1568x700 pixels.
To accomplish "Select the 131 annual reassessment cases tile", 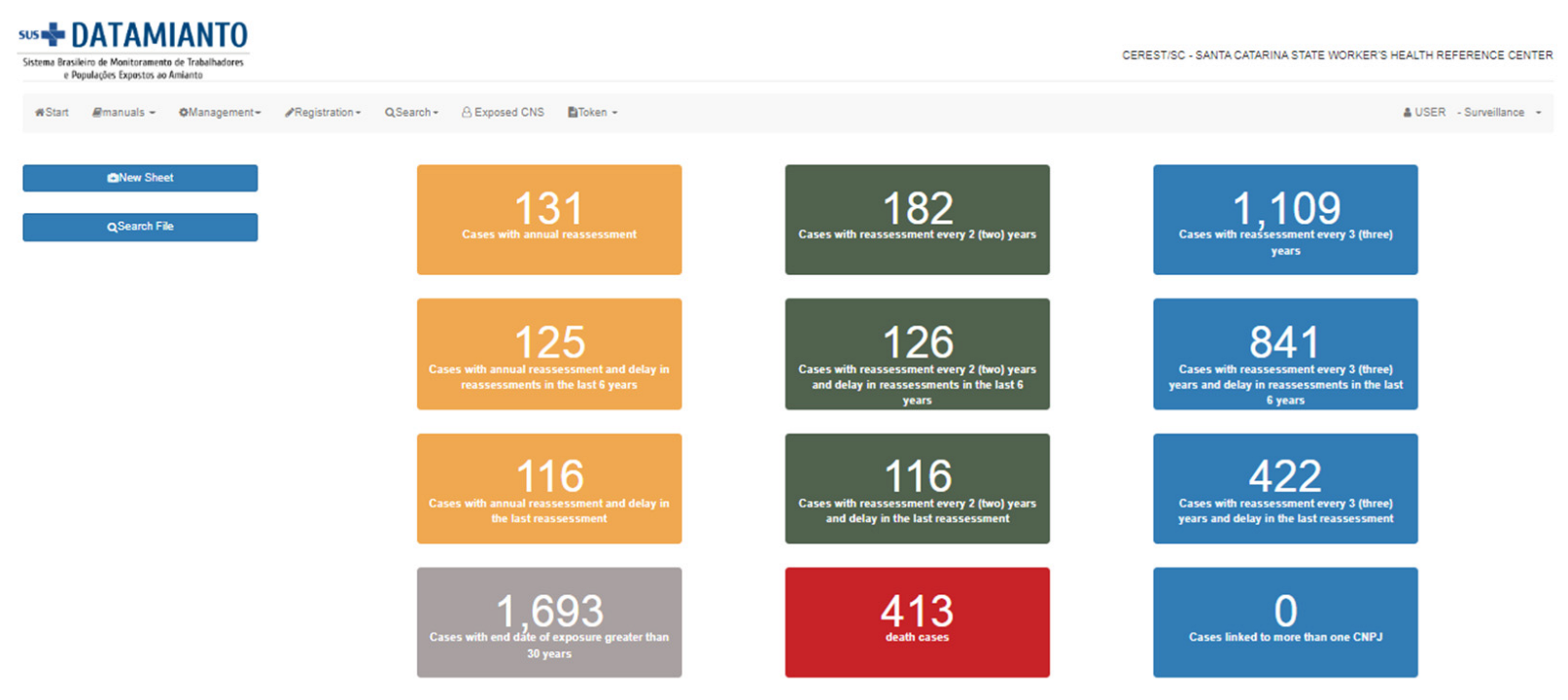I will tap(549, 220).
